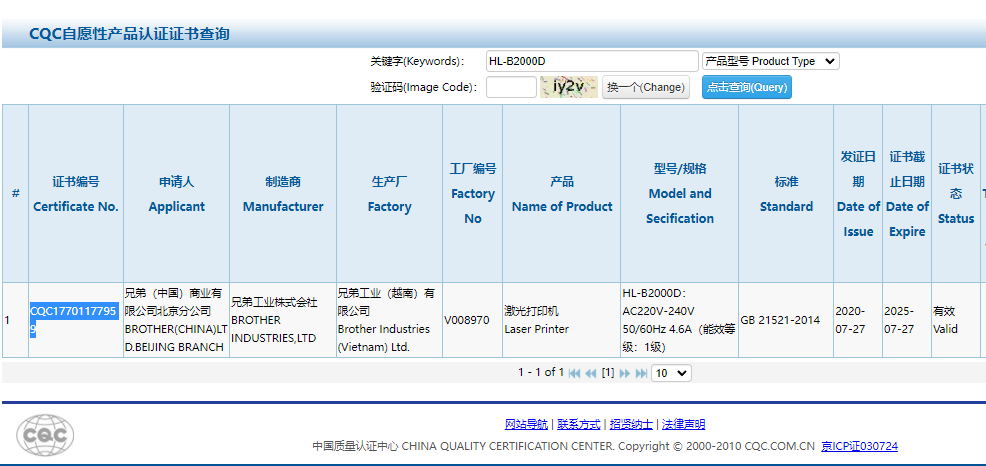Click the Certificate No. column header
Viewport: 986px width, 466px height.
point(76,194)
